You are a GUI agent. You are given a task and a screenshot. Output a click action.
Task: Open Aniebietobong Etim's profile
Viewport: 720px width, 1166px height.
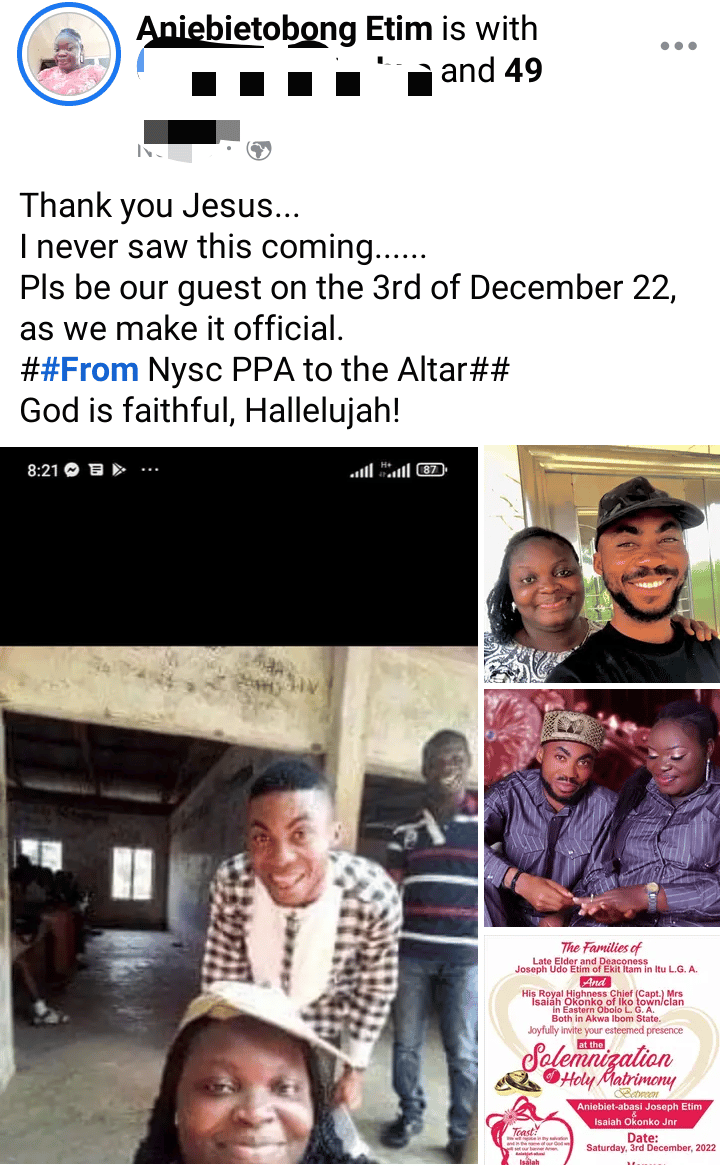click(284, 29)
